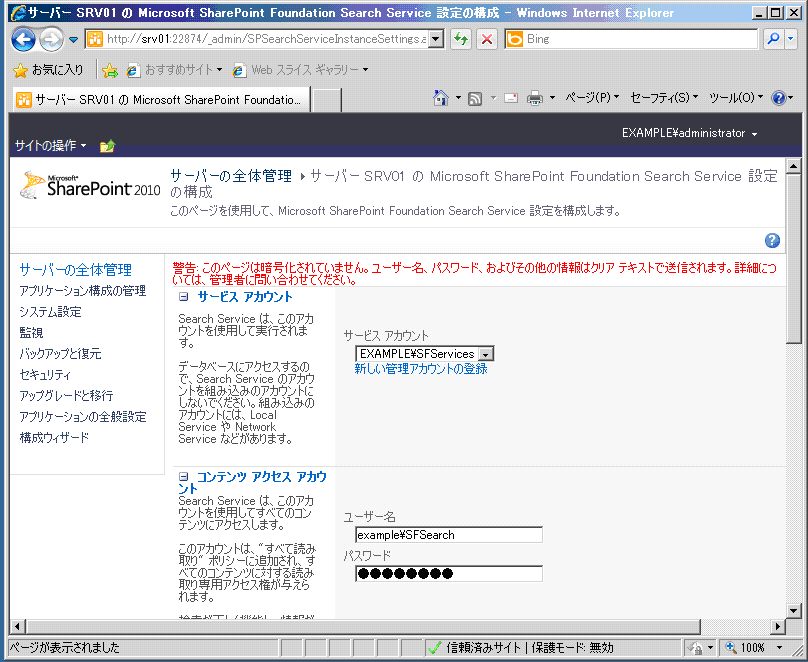
Task: Open サーバーの全体管理 in the left navigation
Action: coord(76,269)
